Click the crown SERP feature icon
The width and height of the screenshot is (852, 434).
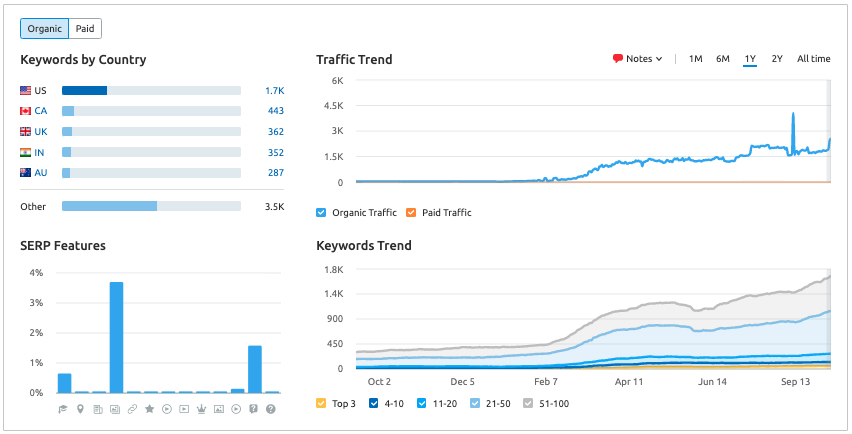[202, 409]
